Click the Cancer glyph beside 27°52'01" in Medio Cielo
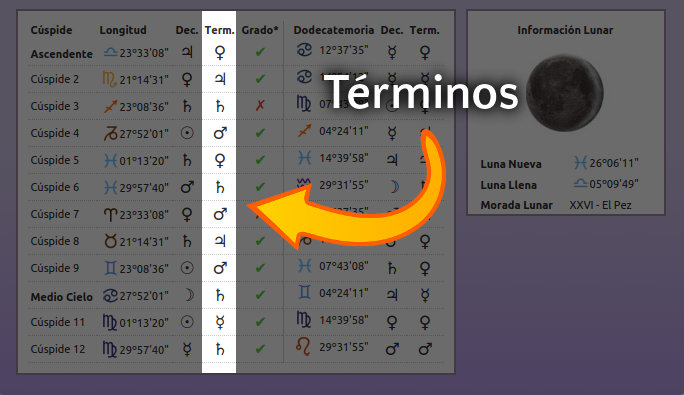684x395 pixels. point(110,295)
